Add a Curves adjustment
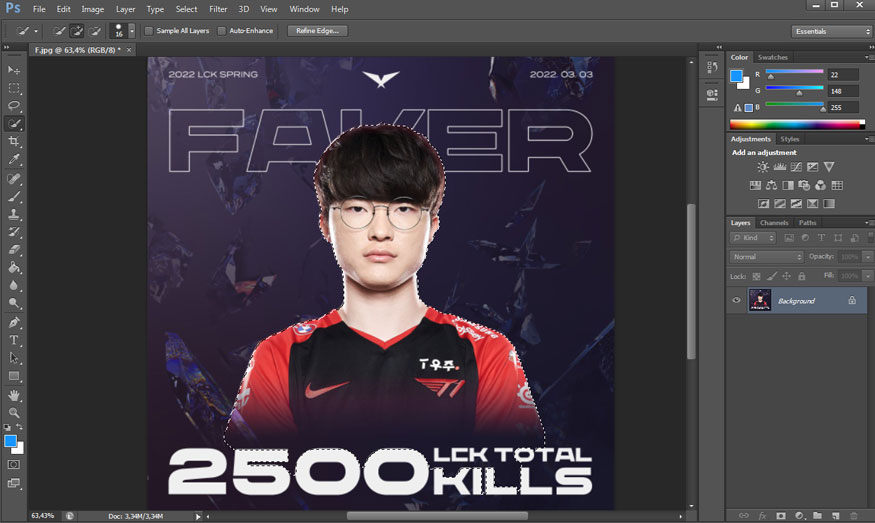 [796, 167]
